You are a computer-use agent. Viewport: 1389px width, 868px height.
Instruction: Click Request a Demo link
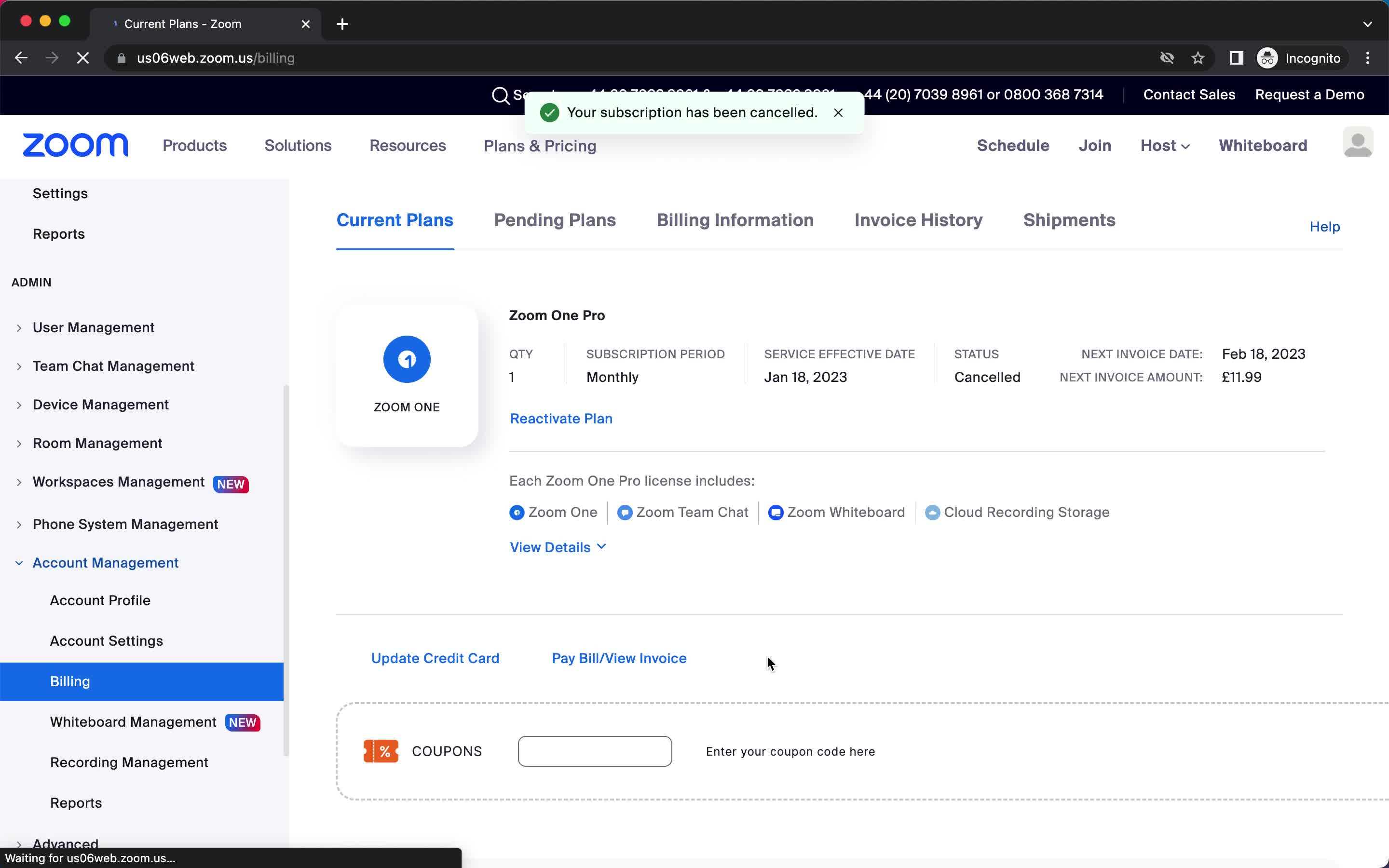[x=1309, y=95]
